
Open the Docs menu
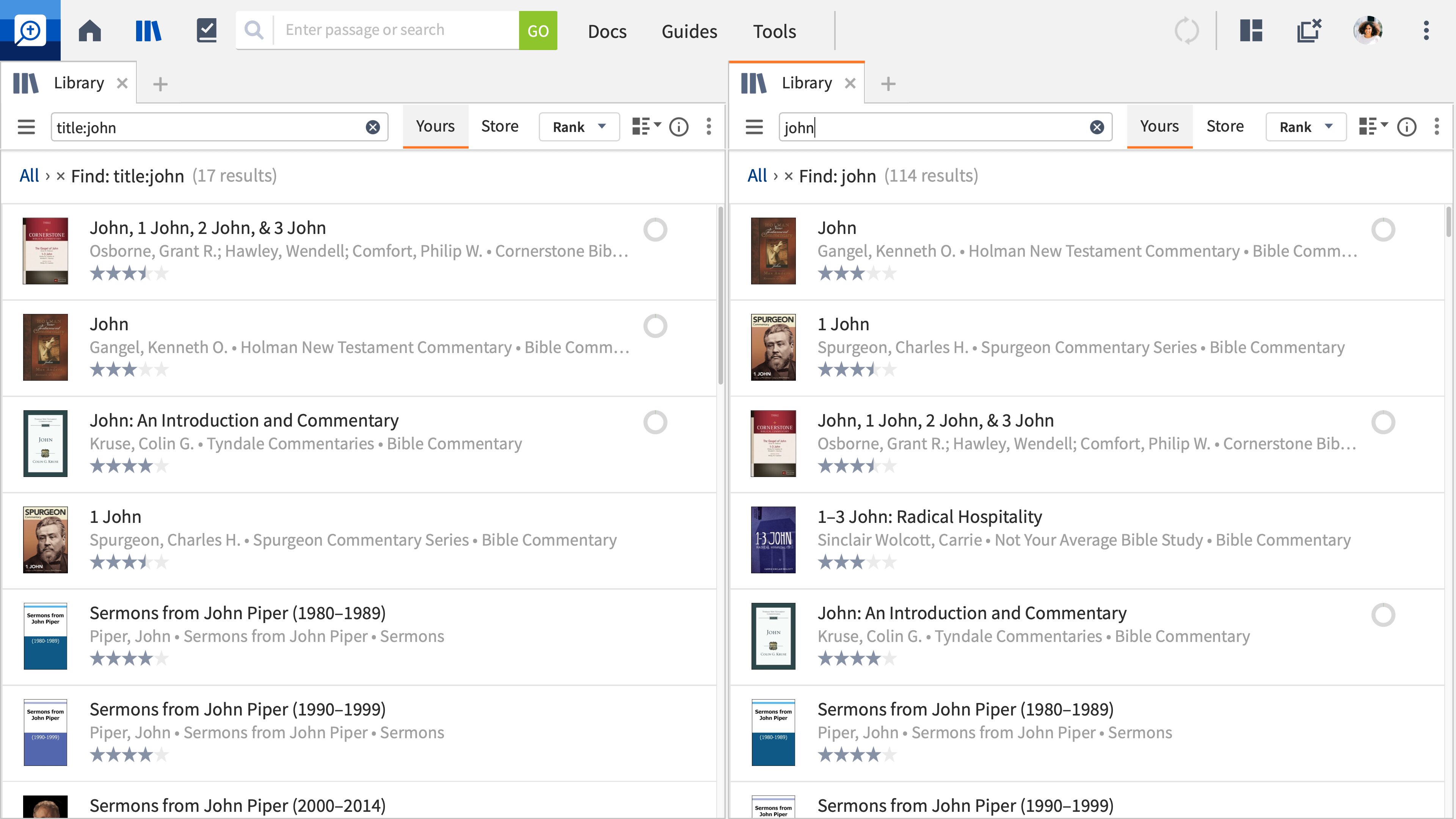[x=607, y=31]
